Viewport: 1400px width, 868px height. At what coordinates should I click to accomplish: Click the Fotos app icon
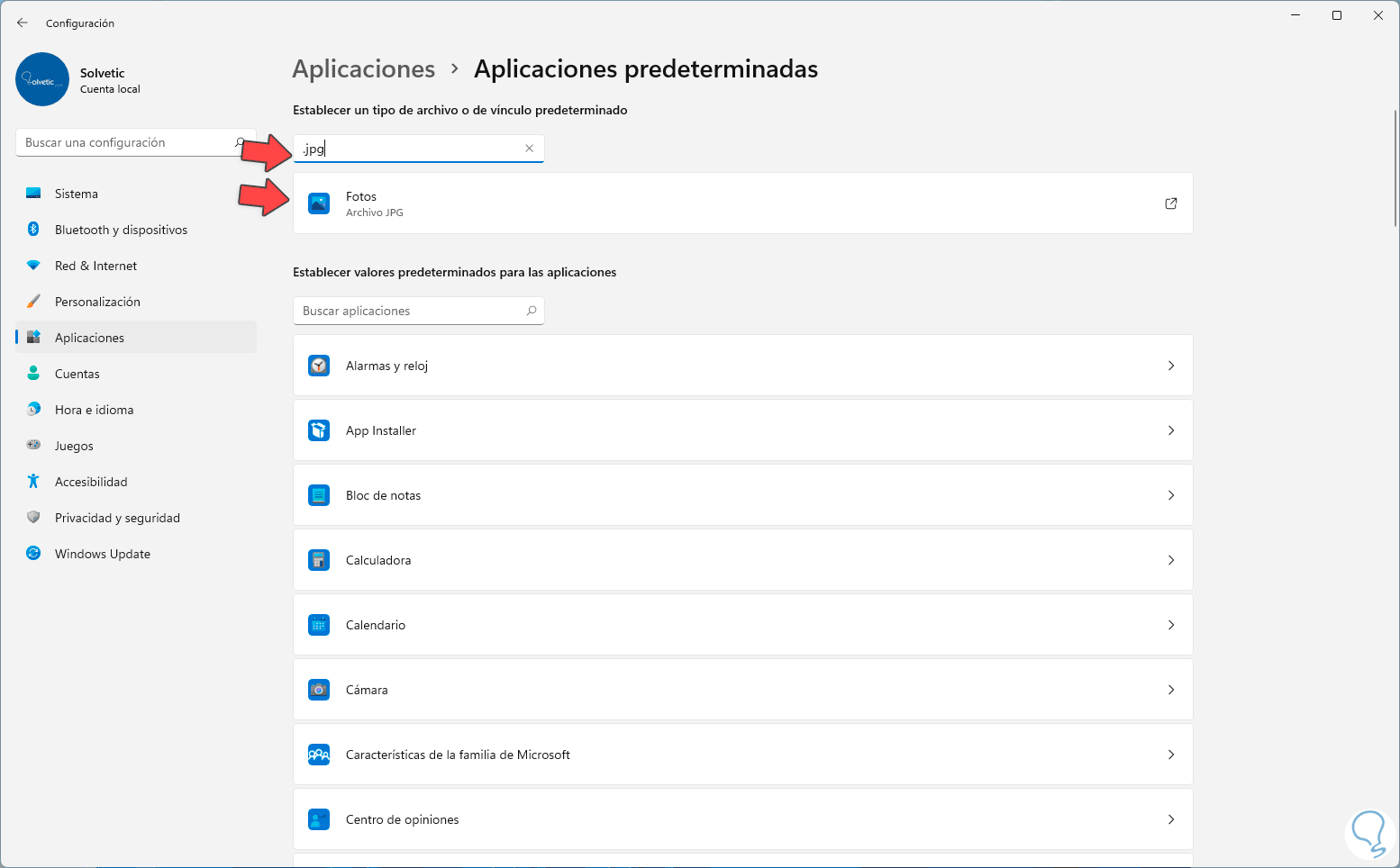coord(319,203)
